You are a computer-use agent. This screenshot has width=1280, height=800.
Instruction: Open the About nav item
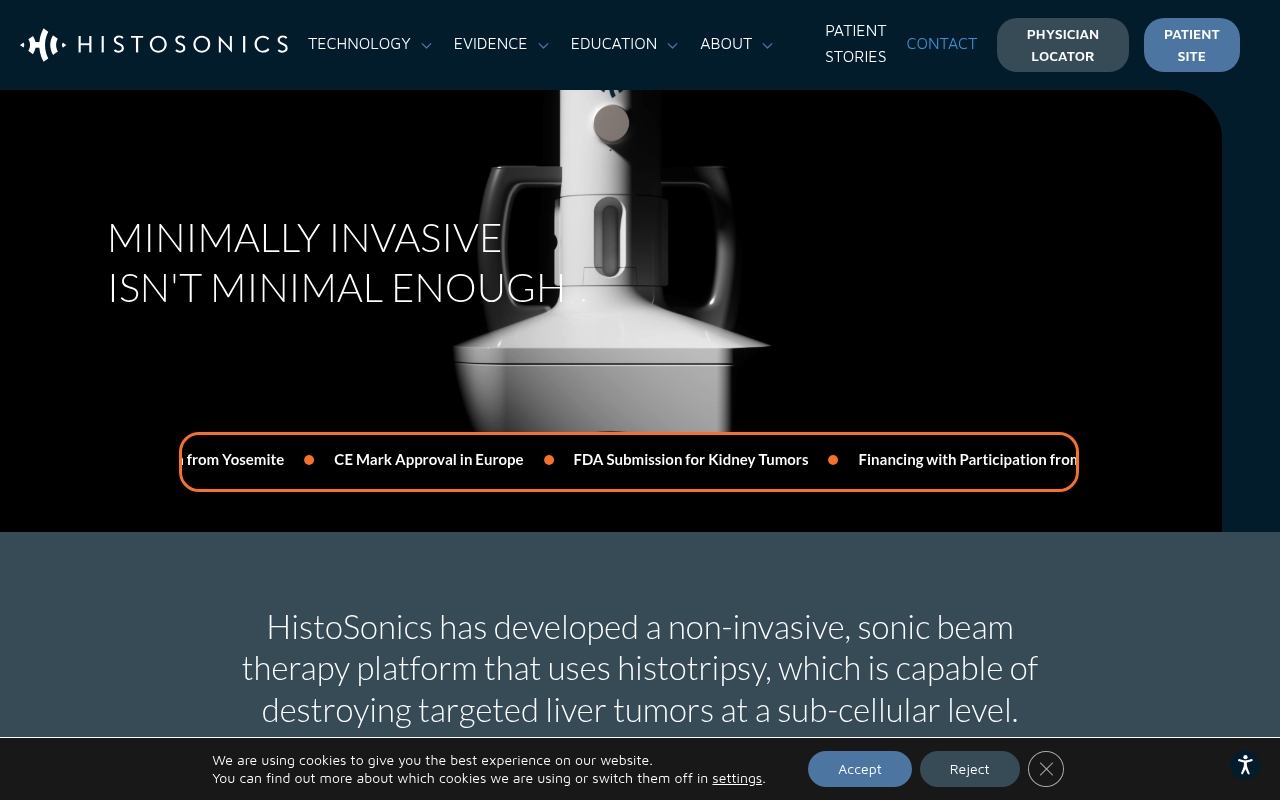[726, 44]
